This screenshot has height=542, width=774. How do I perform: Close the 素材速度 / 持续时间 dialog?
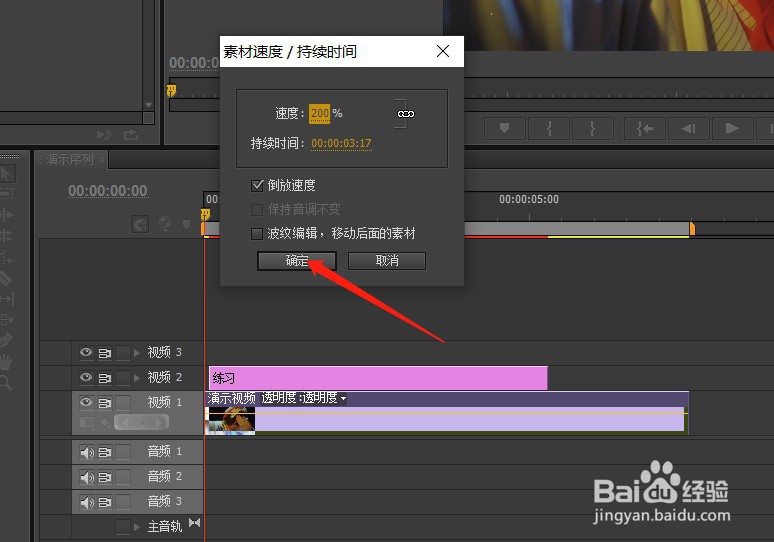coord(443,51)
